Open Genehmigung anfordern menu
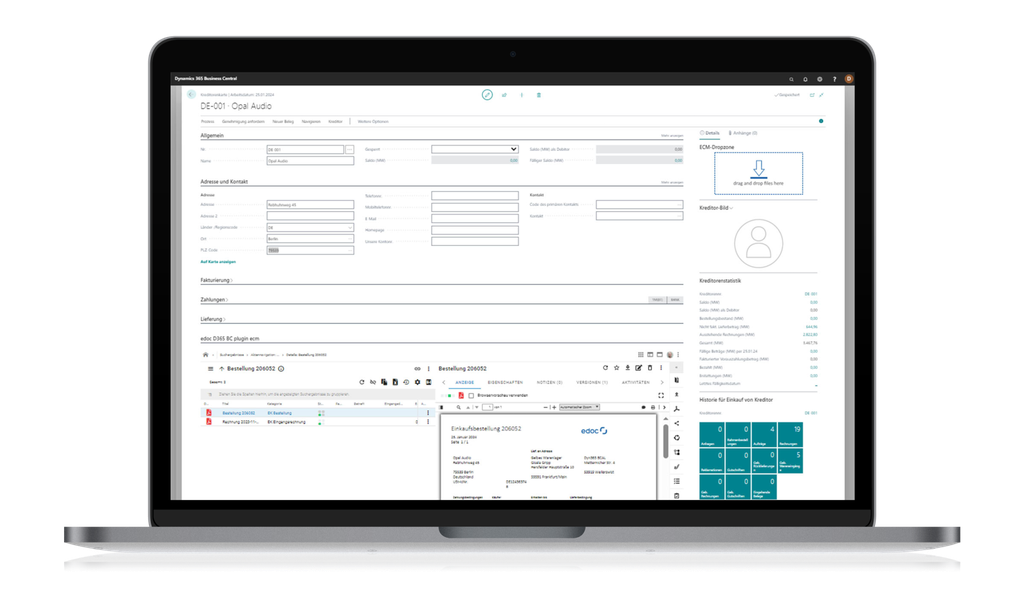This screenshot has height=589, width=1024. (243, 121)
